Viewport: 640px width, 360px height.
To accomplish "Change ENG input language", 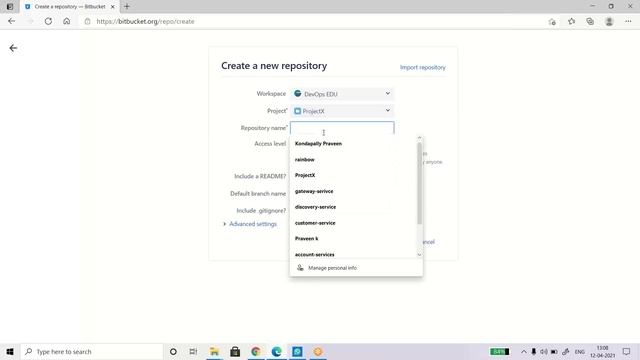I will coord(580,352).
